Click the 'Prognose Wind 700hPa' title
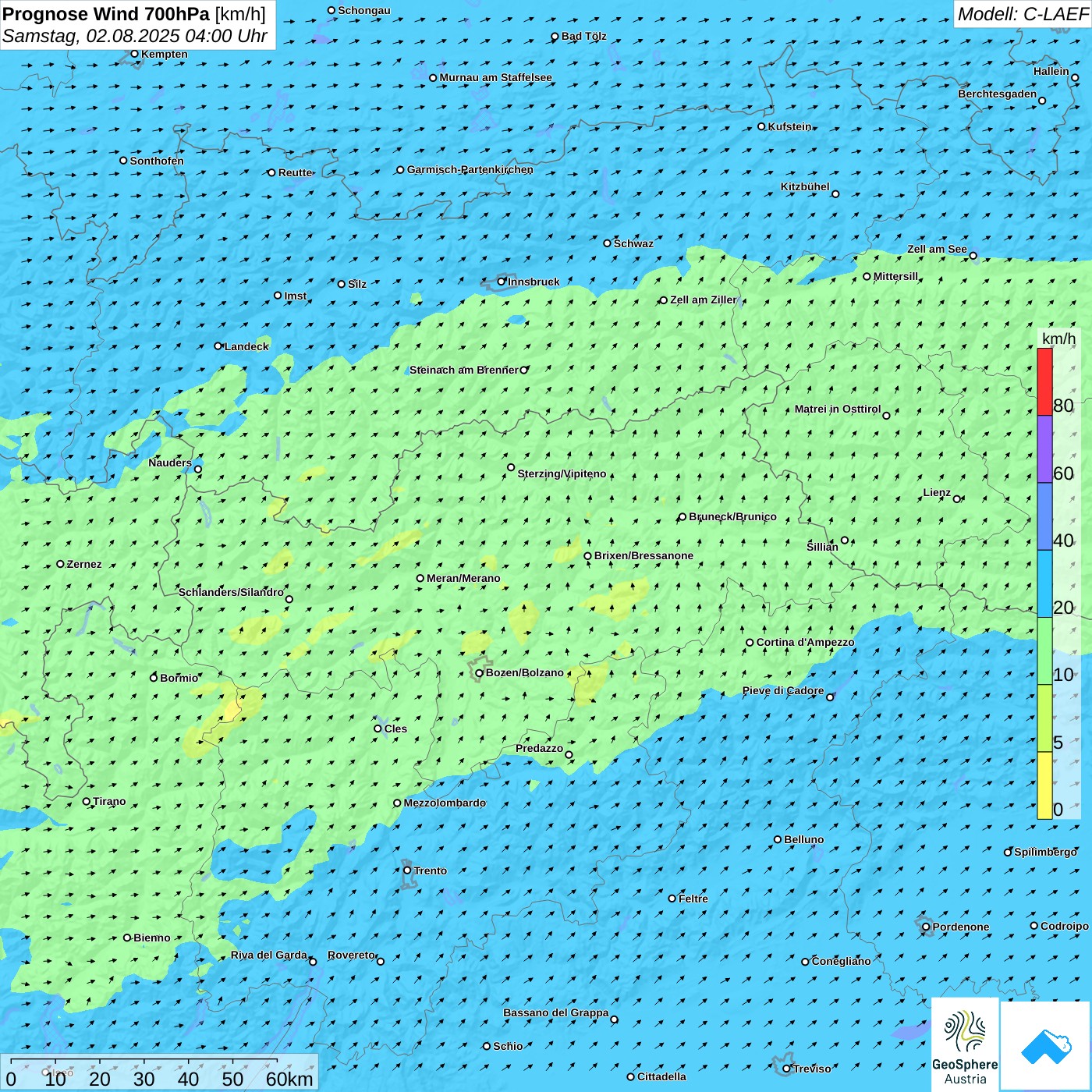Screen dimensions: 1092x1092 [107, 14]
